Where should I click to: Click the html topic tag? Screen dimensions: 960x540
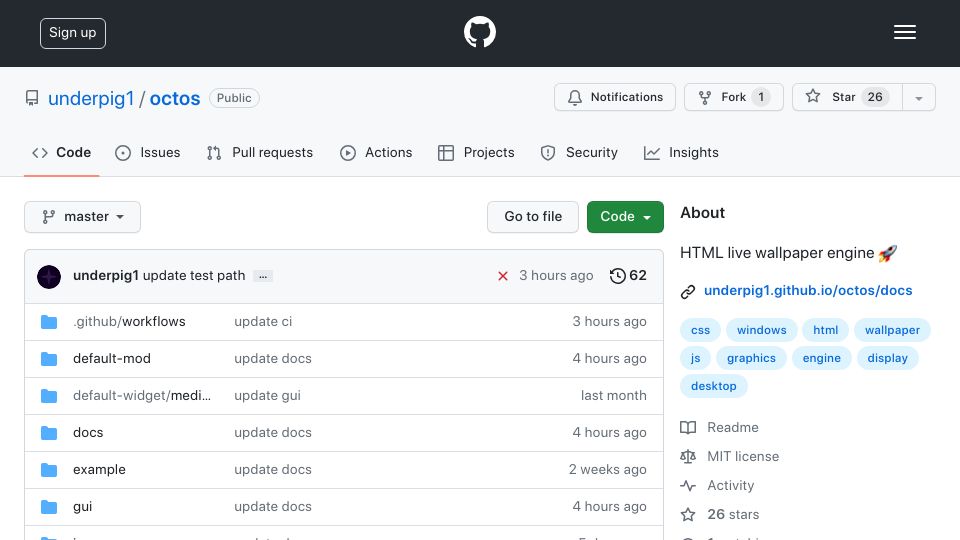pos(825,330)
